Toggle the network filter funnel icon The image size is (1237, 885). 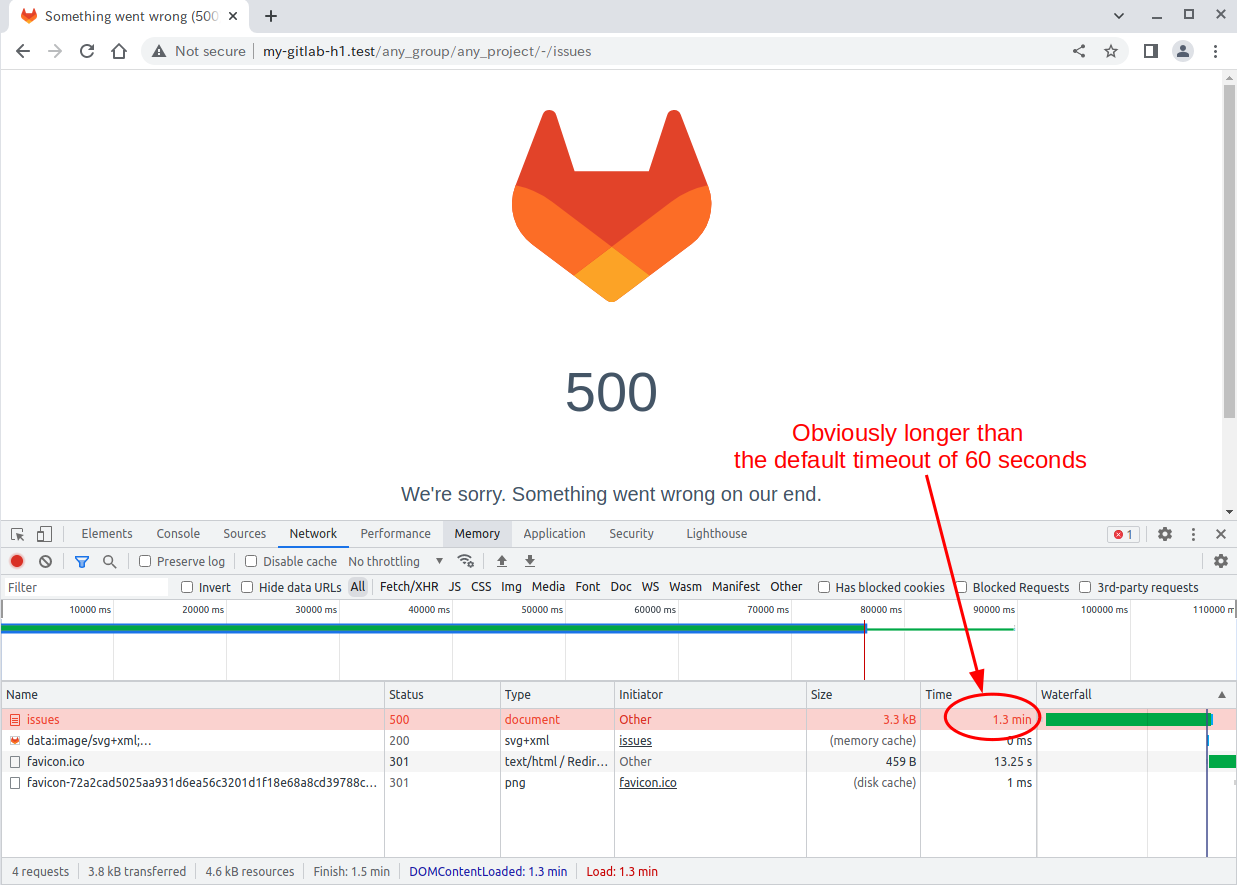[82, 561]
